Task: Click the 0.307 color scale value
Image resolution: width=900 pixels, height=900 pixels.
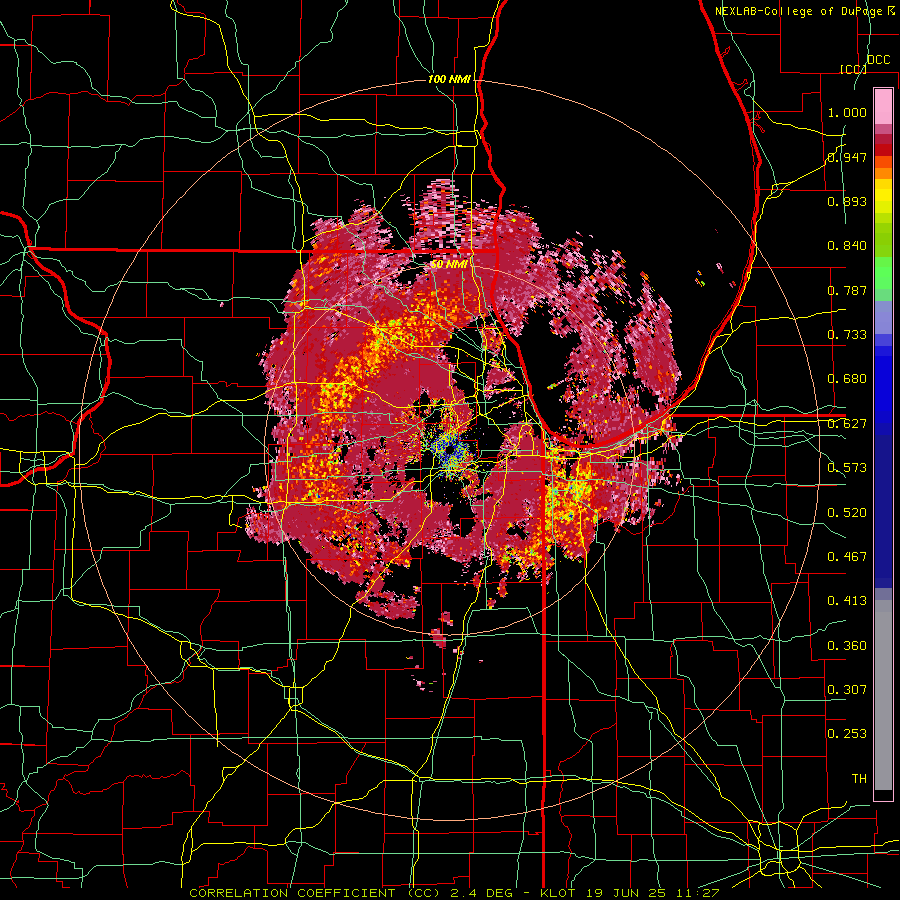Action: (x=847, y=690)
